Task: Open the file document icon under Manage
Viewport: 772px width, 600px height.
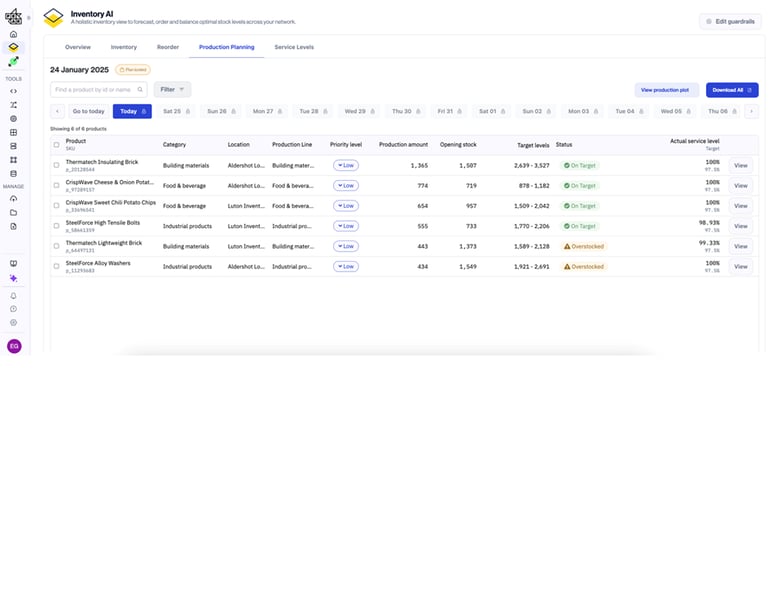Action: pyautogui.click(x=13, y=226)
